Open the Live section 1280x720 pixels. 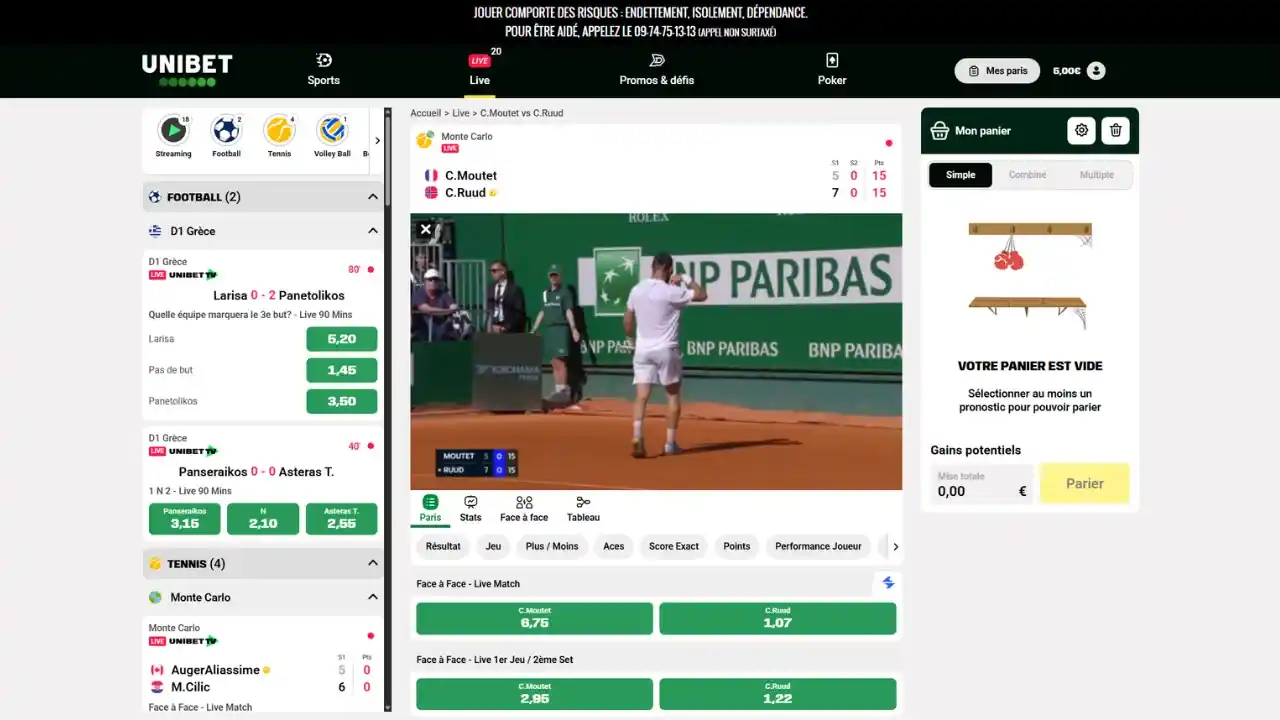[x=480, y=70]
